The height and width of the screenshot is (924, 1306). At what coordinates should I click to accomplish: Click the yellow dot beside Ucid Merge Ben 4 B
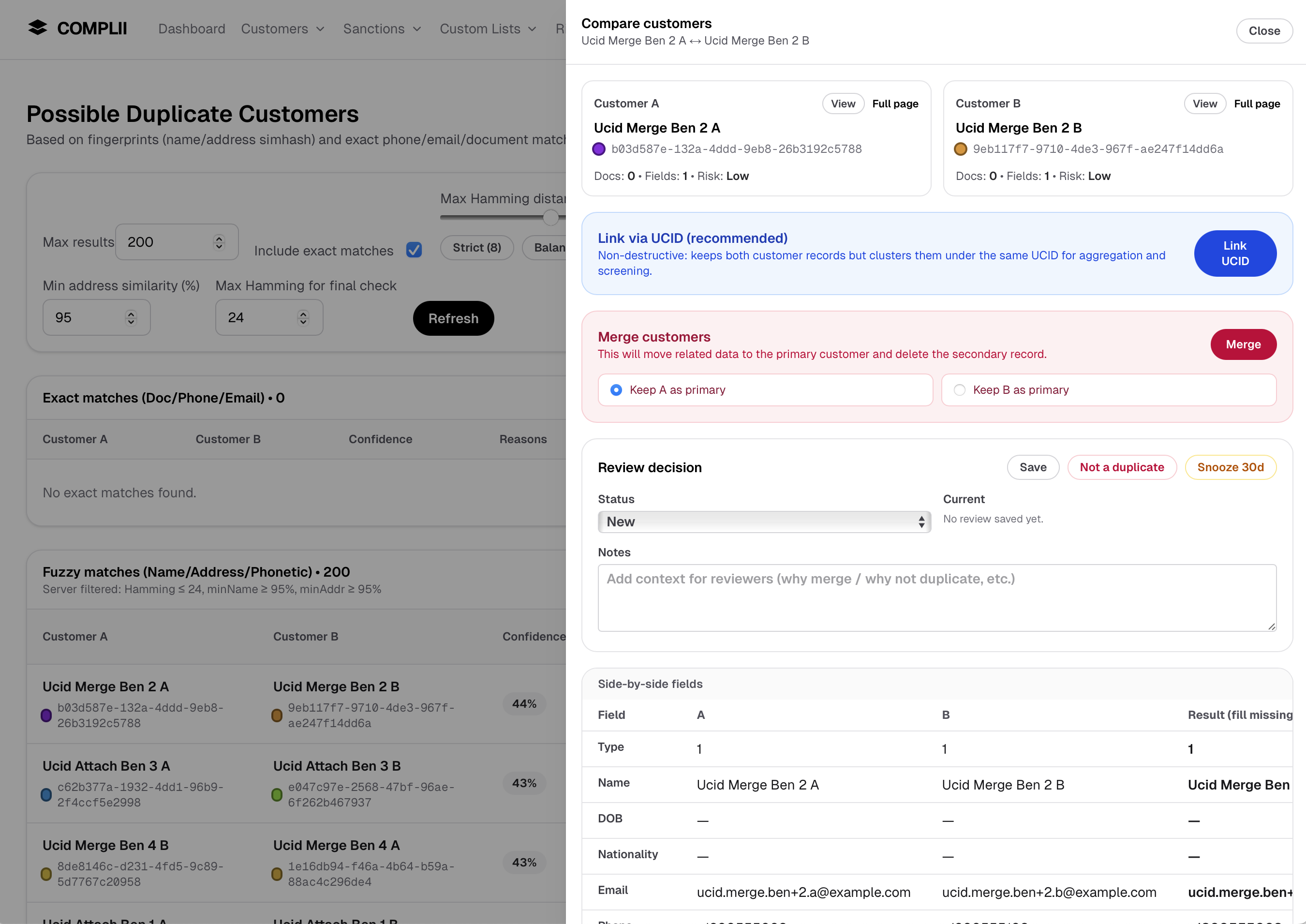(46, 874)
